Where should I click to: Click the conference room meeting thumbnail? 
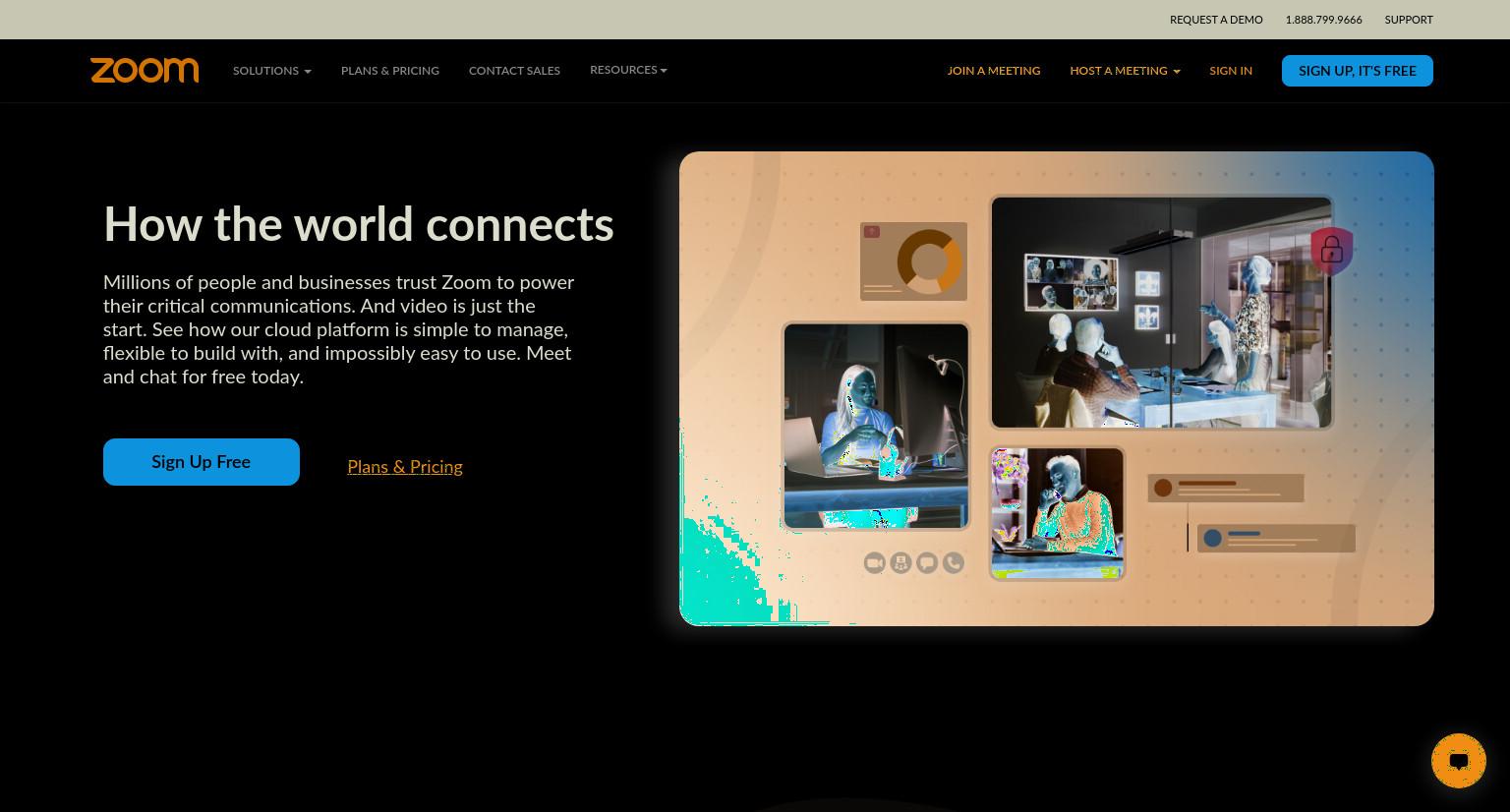1161,313
